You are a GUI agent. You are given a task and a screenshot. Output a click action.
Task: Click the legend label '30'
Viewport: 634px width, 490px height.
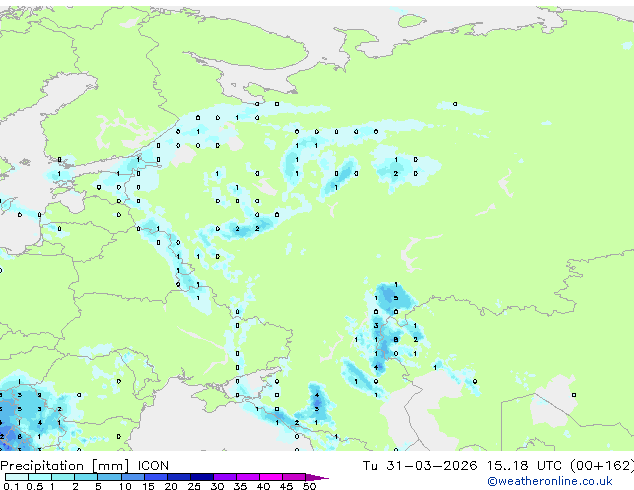(x=217, y=486)
